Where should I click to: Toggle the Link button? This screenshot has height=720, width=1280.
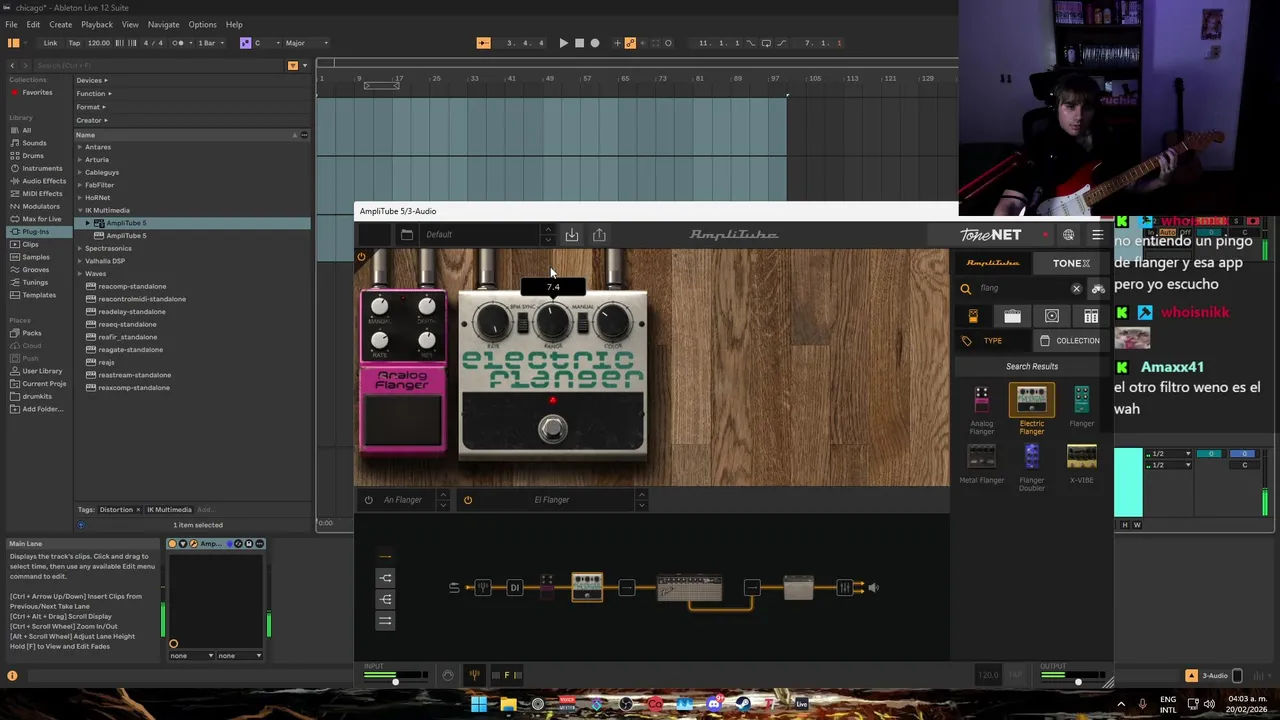click(x=50, y=43)
